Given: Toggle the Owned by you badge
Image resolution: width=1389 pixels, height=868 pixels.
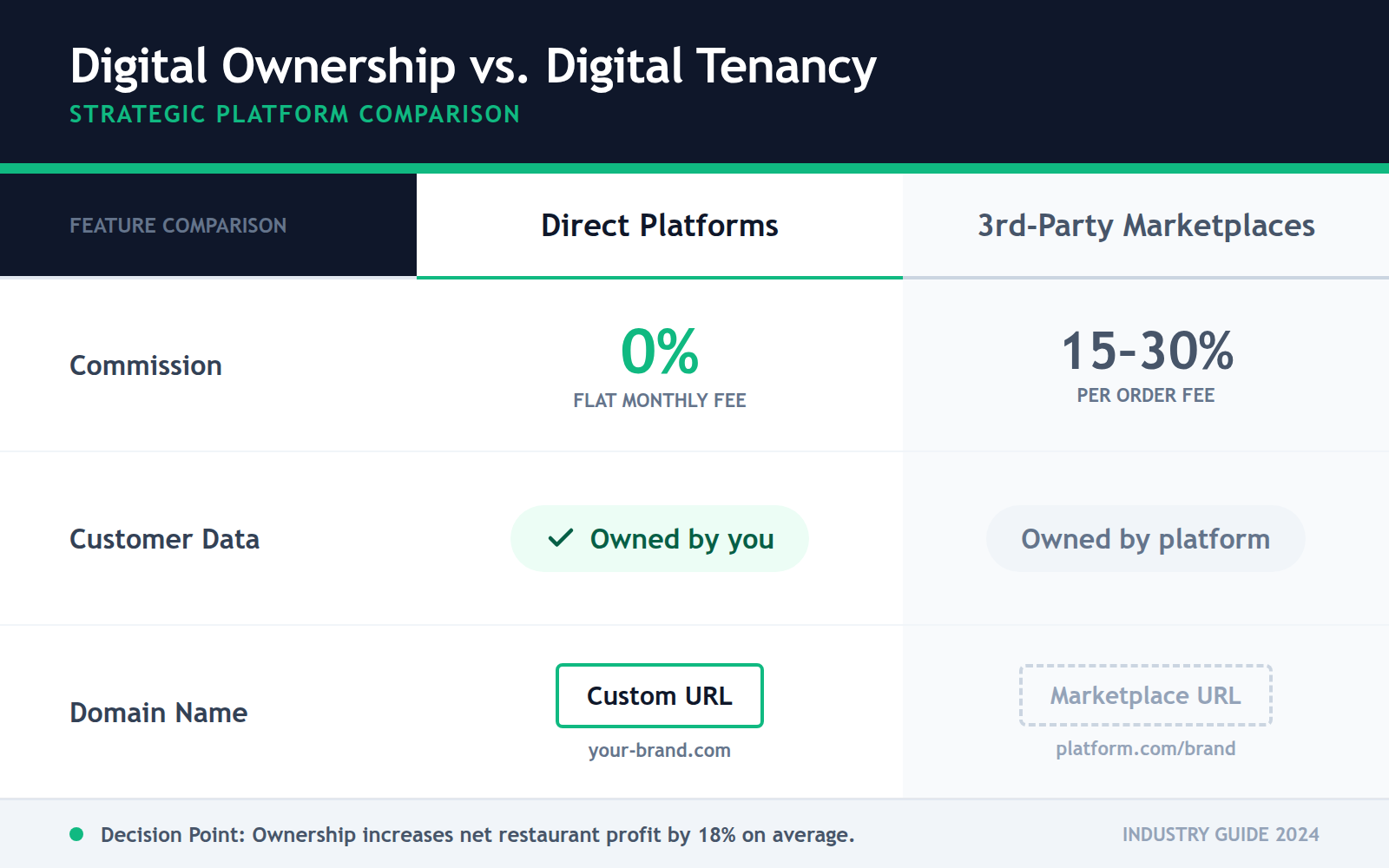Looking at the screenshot, I should [659, 538].
